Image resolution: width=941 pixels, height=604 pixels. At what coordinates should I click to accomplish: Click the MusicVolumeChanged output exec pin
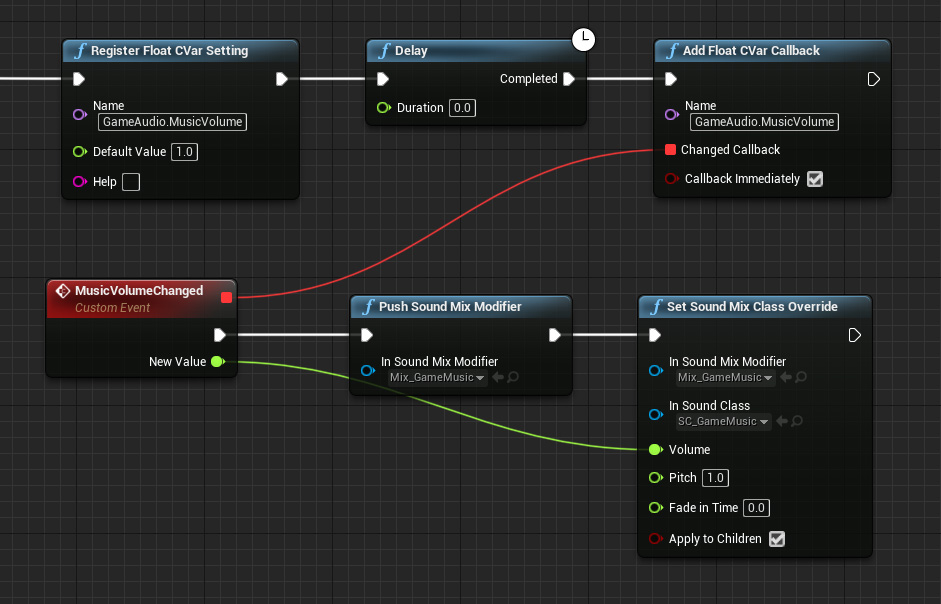pyautogui.click(x=220, y=335)
